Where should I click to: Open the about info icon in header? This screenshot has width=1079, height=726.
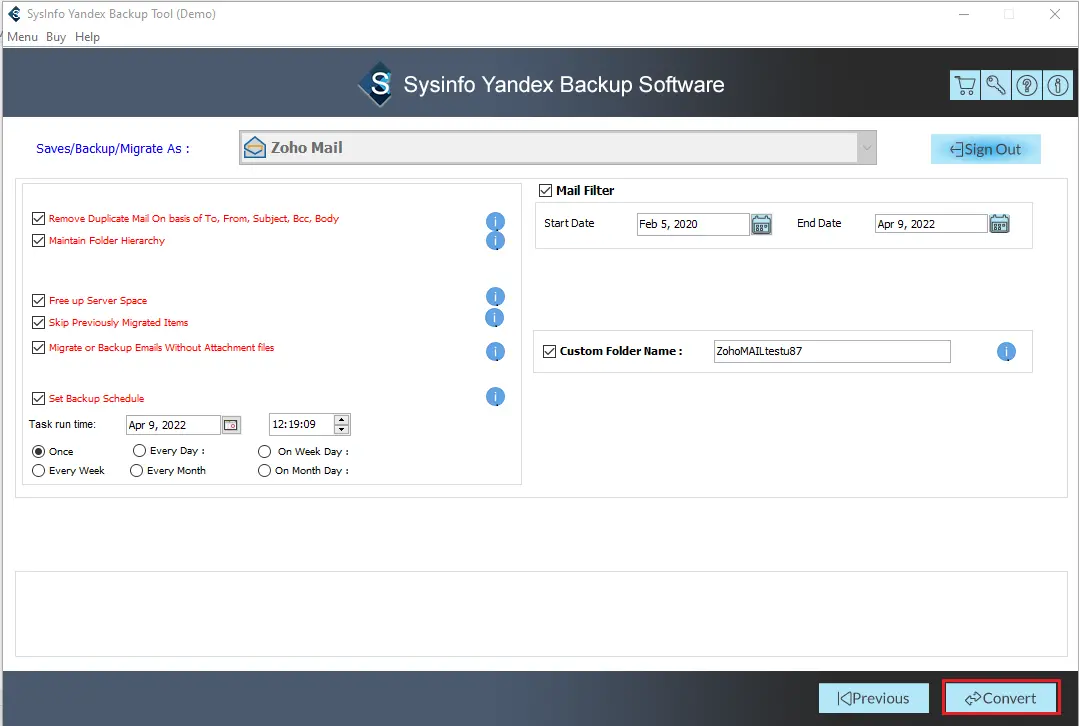pyautogui.click(x=1057, y=85)
